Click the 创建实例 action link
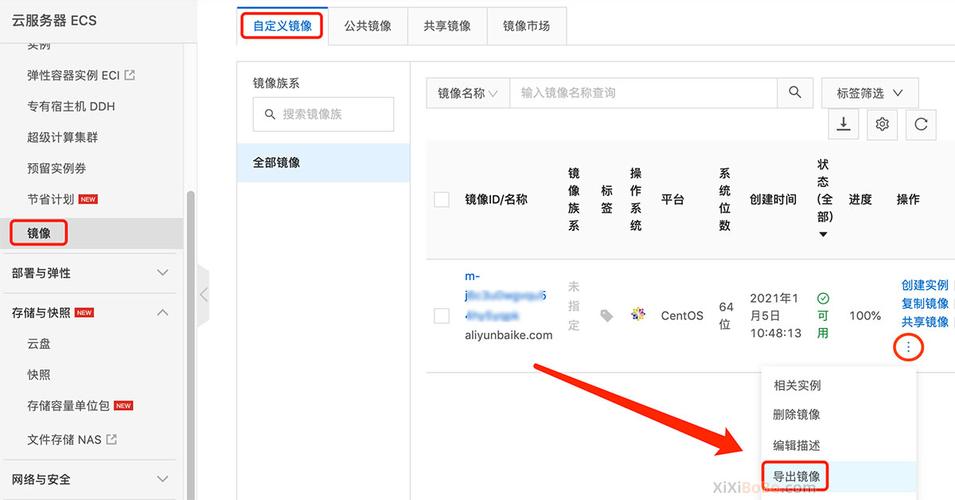Image resolution: width=955 pixels, height=500 pixels. point(925,285)
